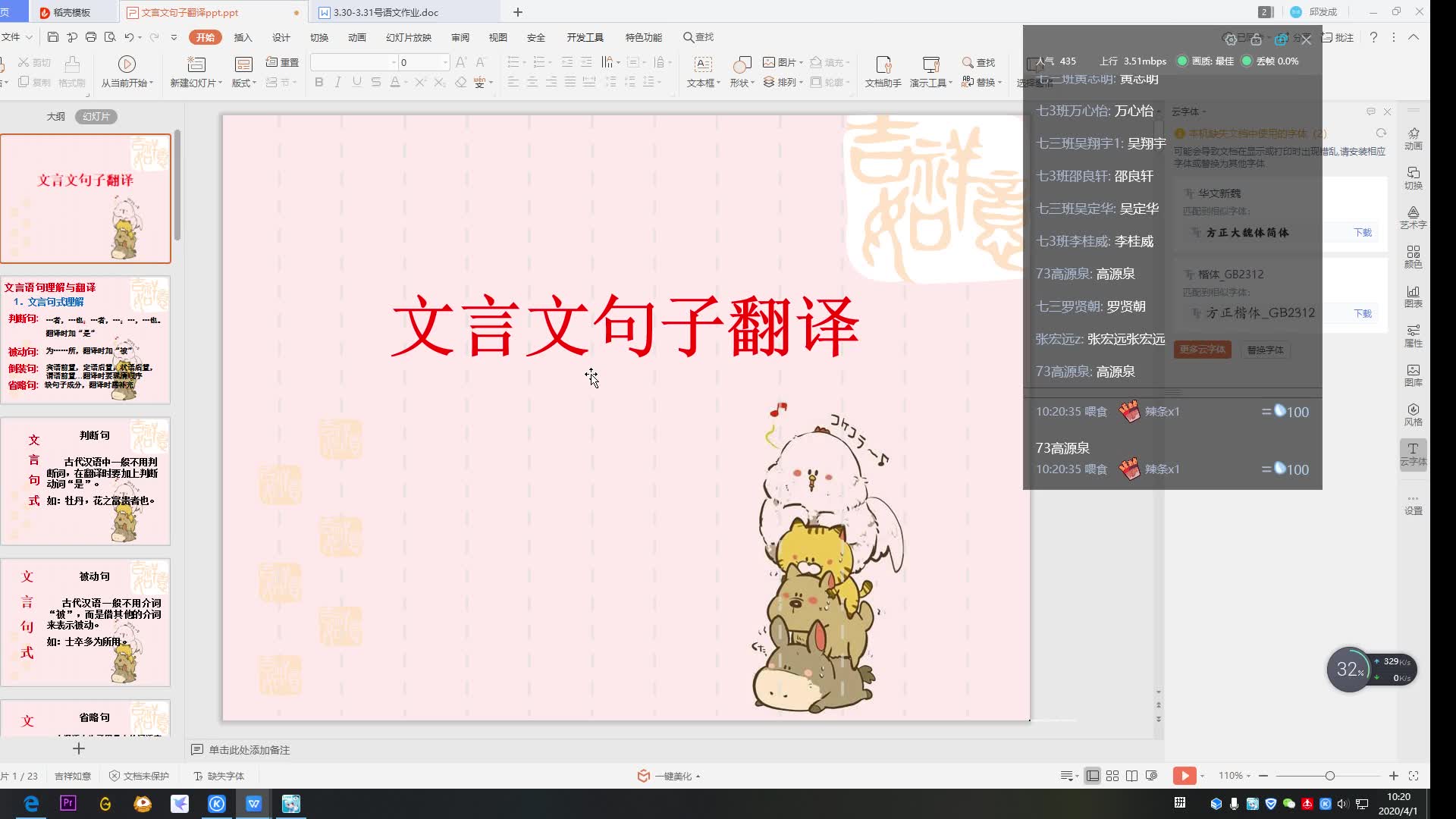The image size is (1456, 819).
Task: Collapse the ribbon with the chevron
Action: click(x=1414, y=37)
